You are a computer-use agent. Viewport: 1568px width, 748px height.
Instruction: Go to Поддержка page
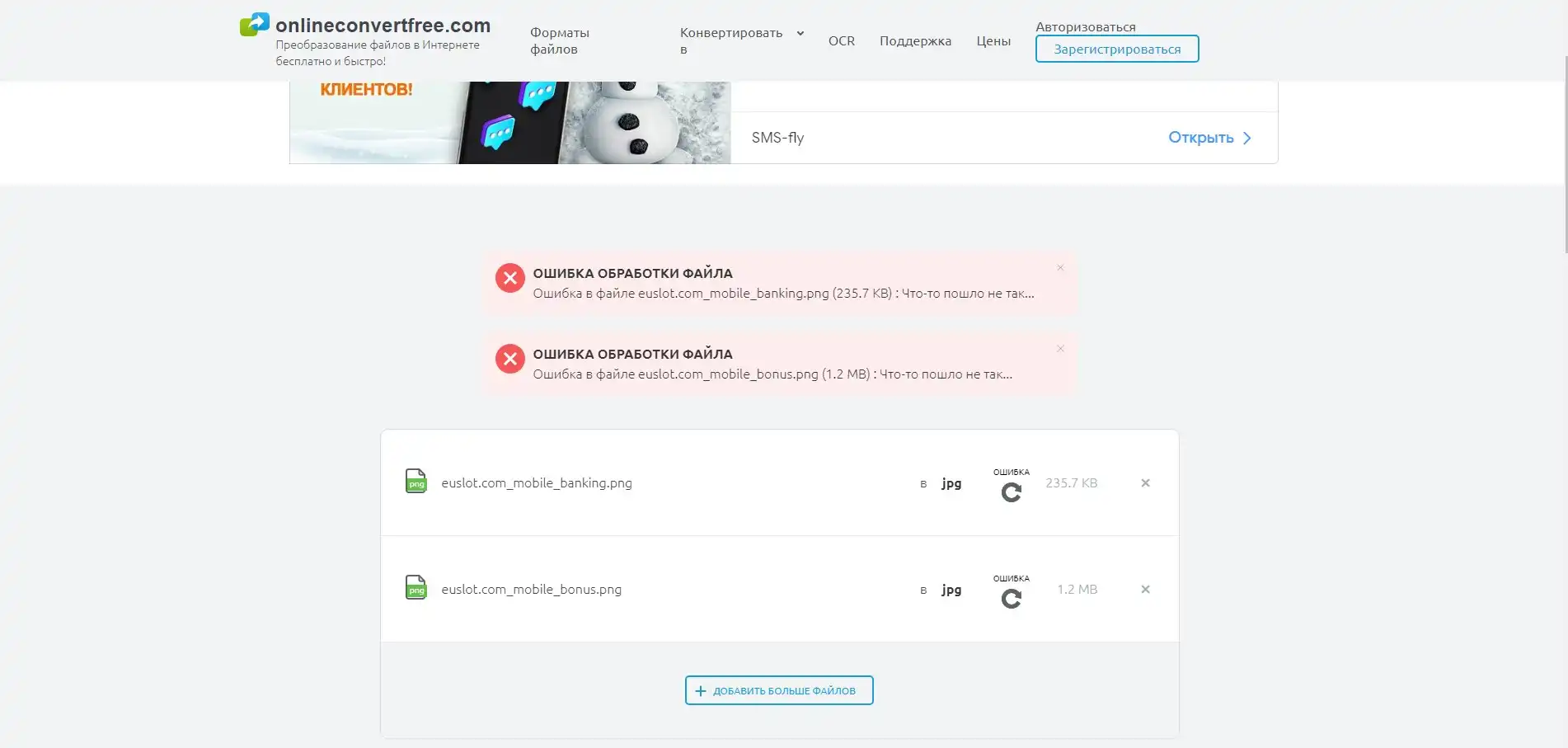tap(915, 40)
